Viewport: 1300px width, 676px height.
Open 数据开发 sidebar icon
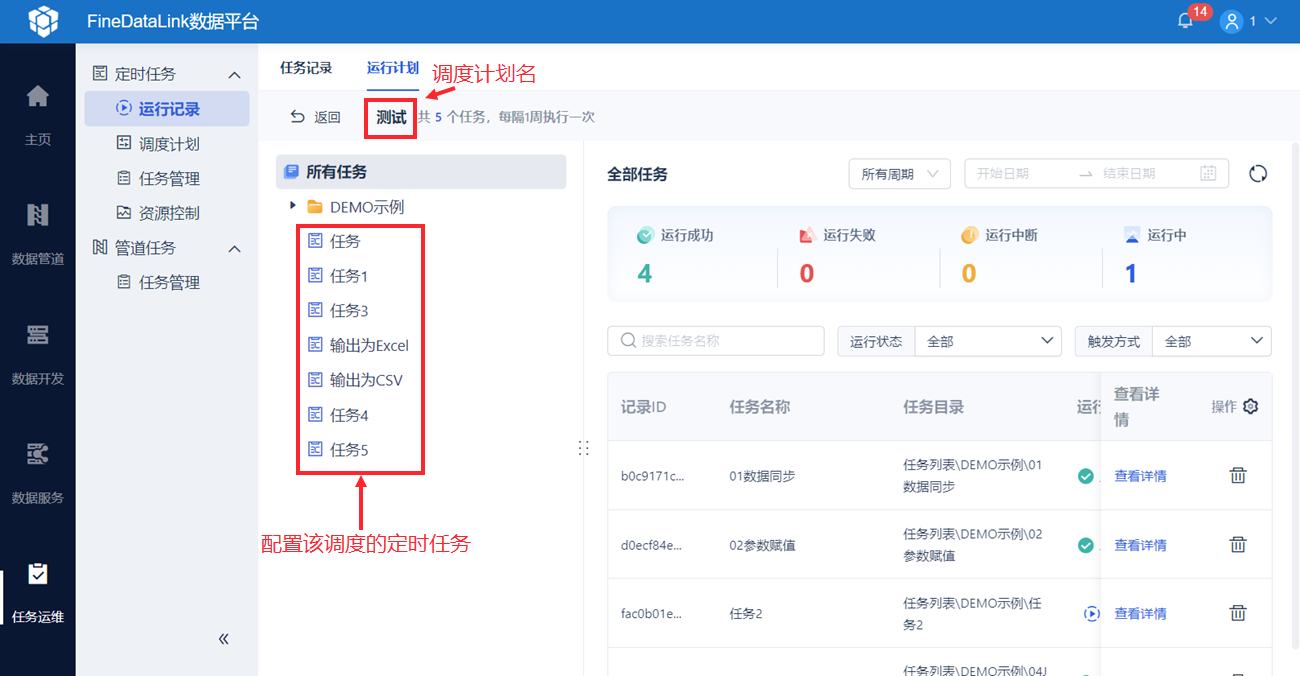click(x=37, y=334)
